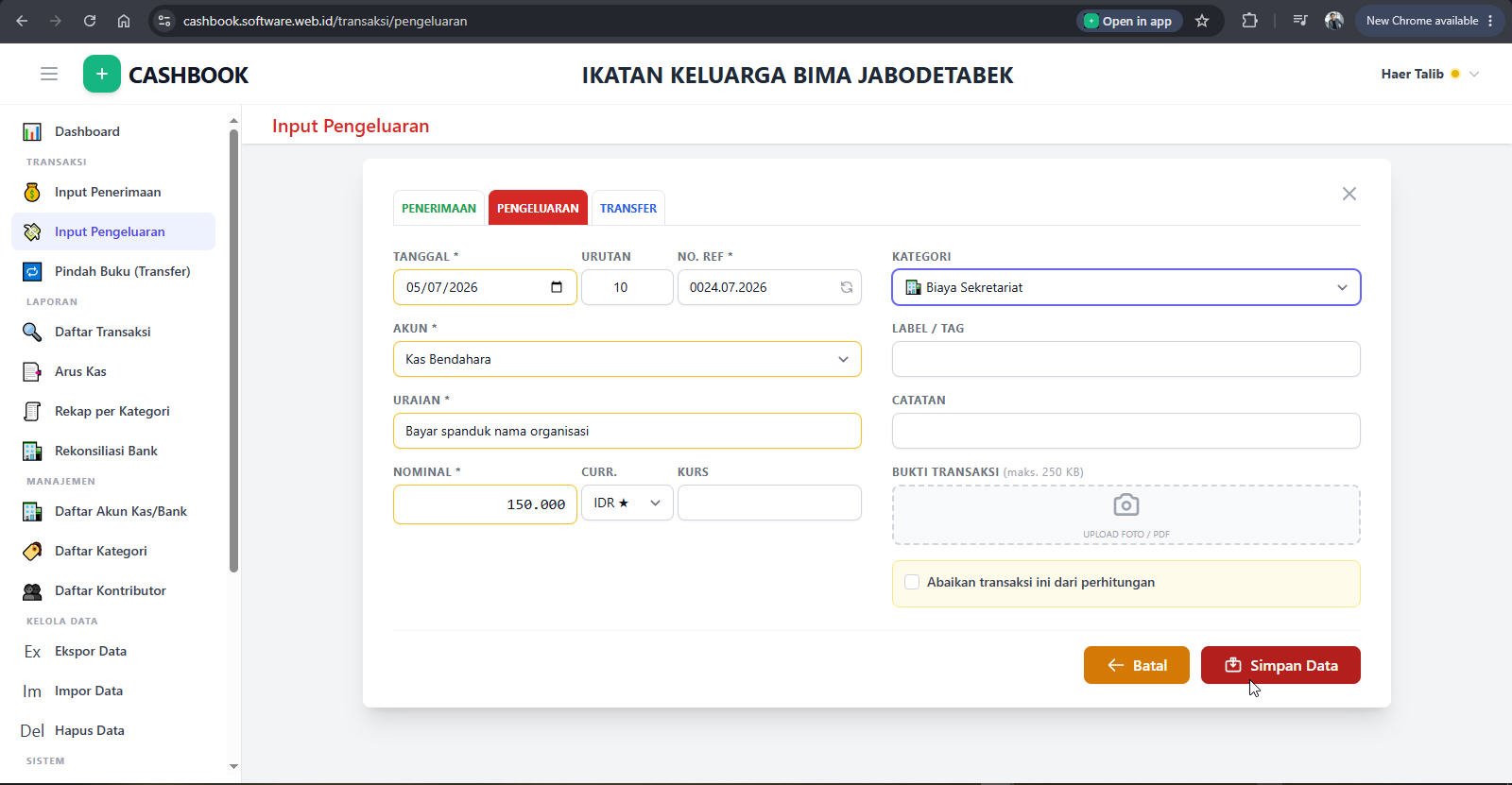1512x785 pixels.
Task: Click the browser address bar URL
Action: 325,21
